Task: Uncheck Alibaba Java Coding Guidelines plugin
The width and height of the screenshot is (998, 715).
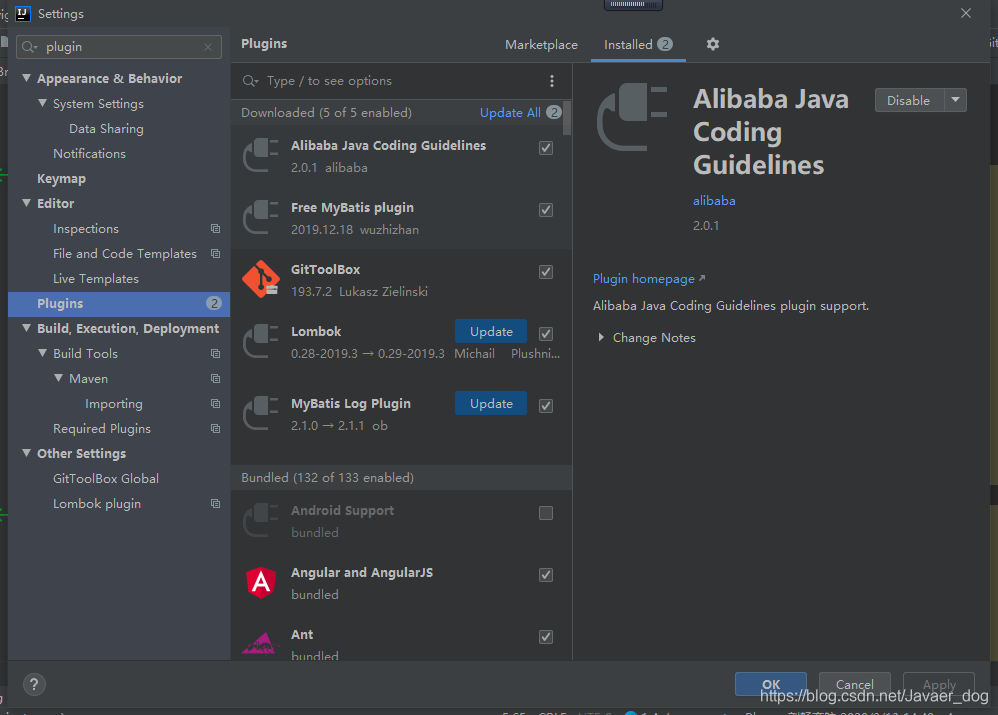Action: point(545,148)
